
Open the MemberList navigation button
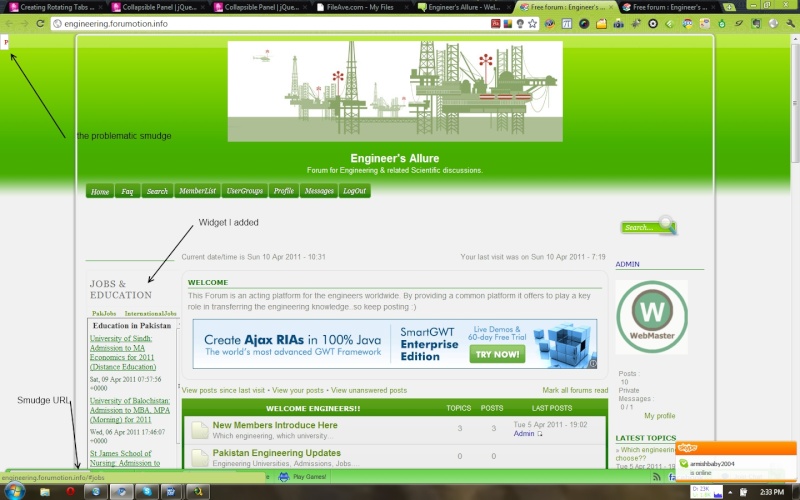point(197,191)
